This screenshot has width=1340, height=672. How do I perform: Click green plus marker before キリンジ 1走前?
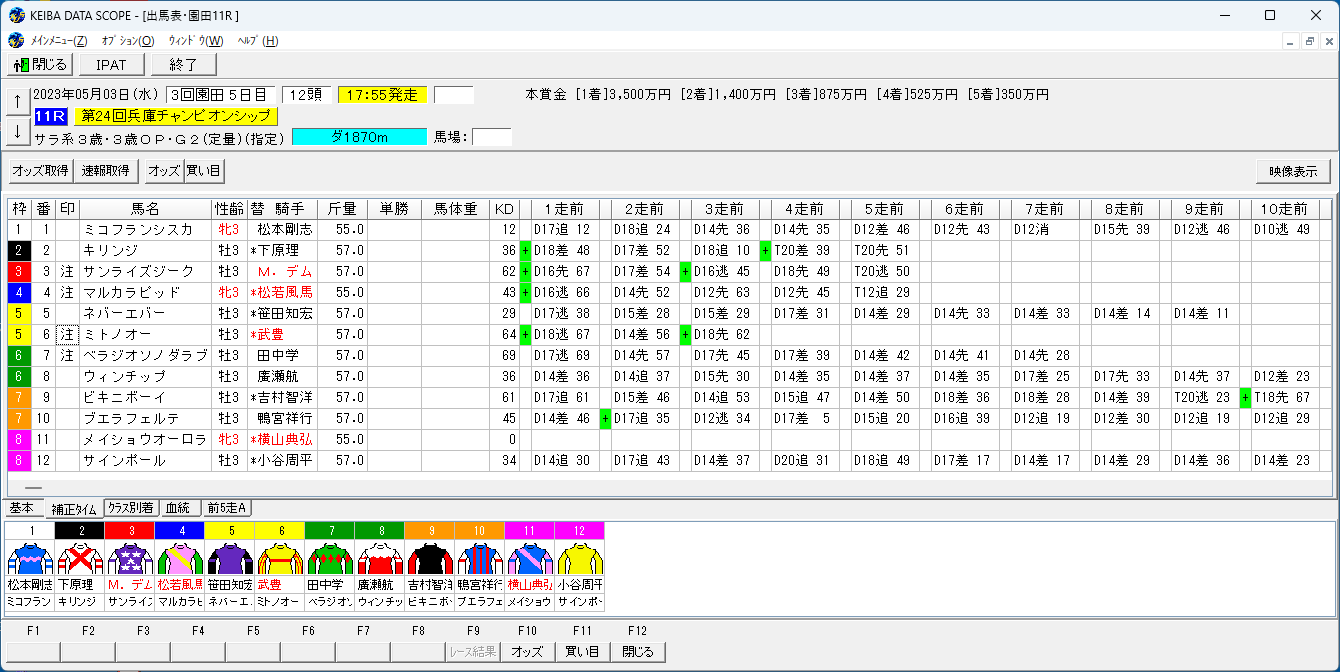pos(525,250)
